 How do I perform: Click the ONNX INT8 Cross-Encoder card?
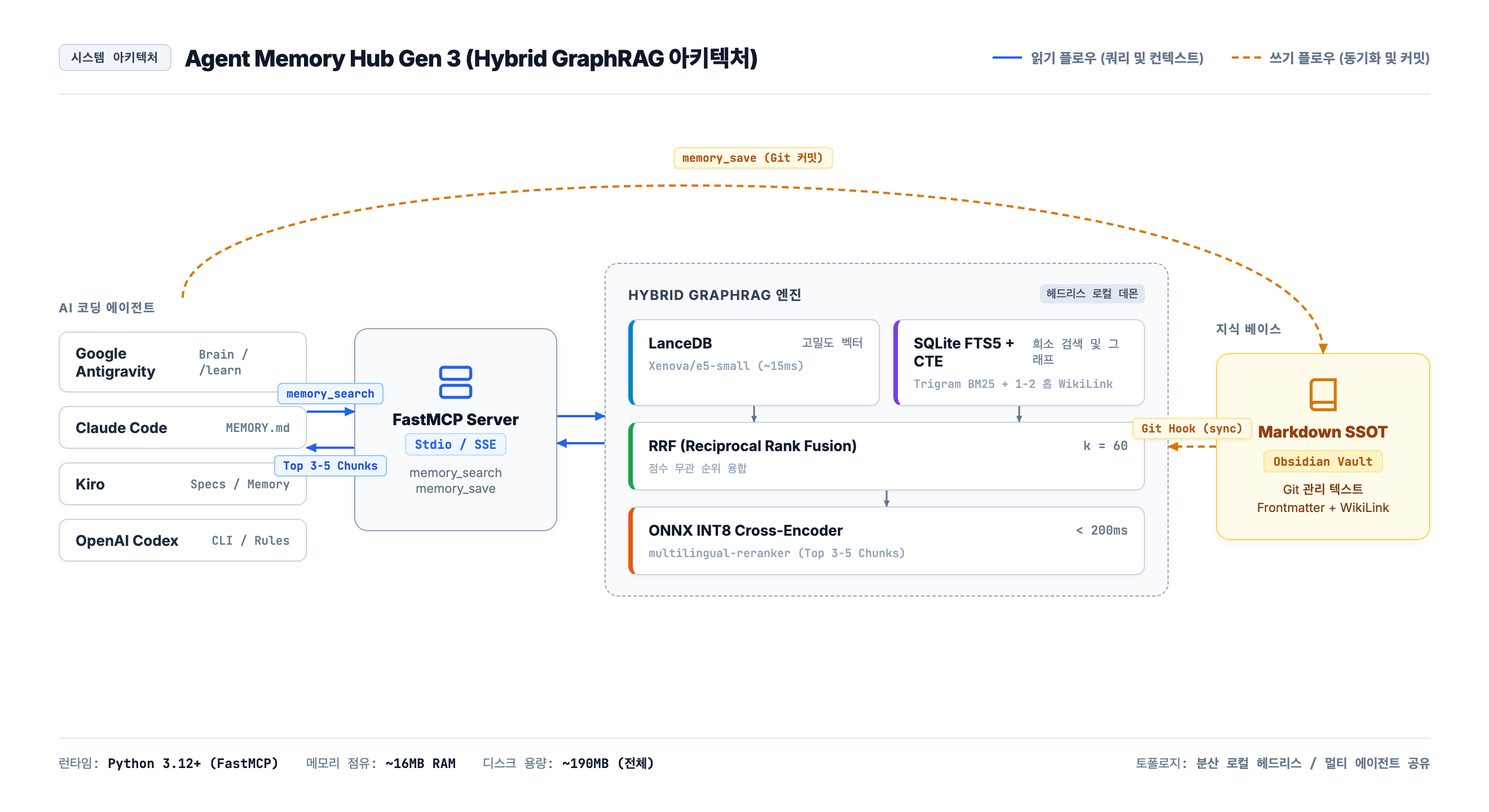(x=886, y=540)
